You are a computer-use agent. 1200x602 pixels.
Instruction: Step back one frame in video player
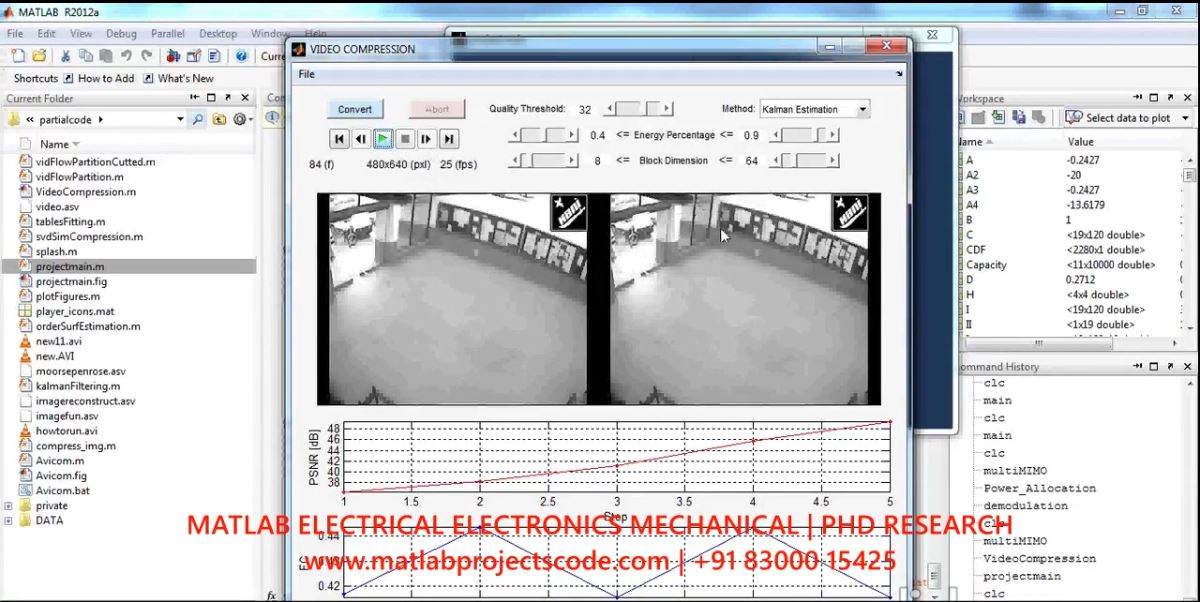click(362, 139)
